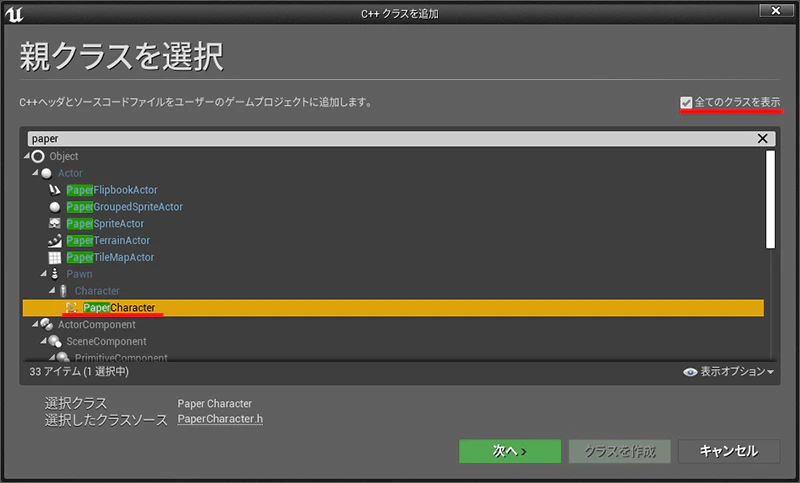Open the 表示オプション dropdown

coord(729,372)
